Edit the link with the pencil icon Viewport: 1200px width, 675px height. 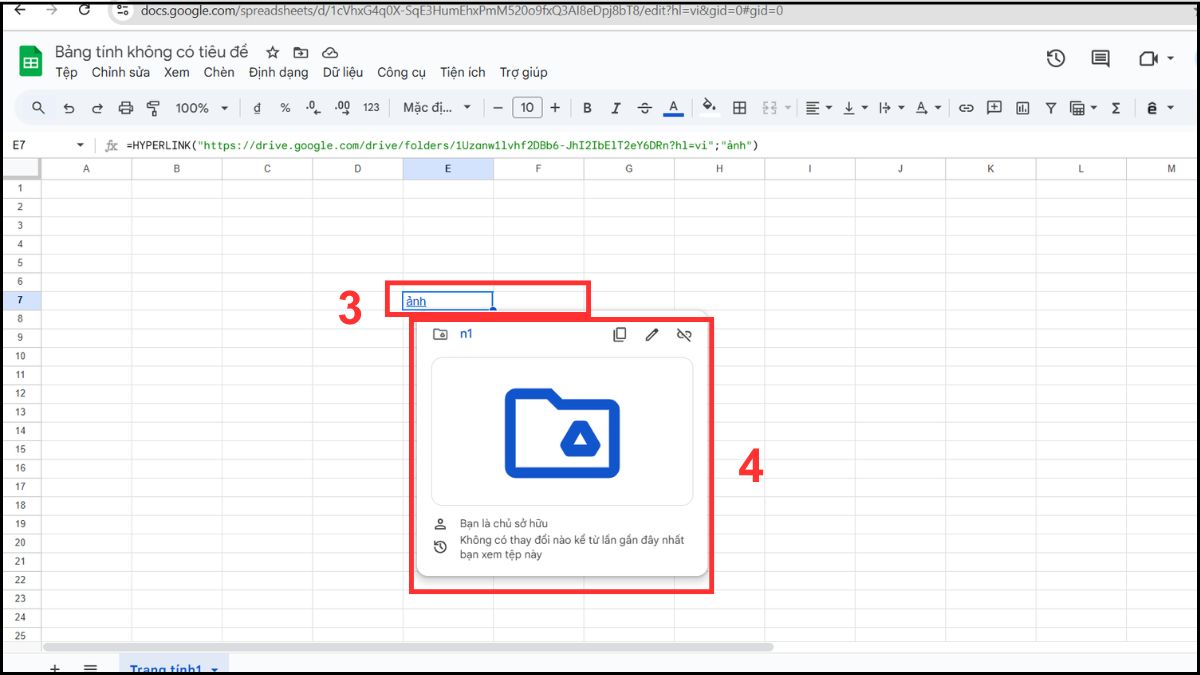pos(652,335)
